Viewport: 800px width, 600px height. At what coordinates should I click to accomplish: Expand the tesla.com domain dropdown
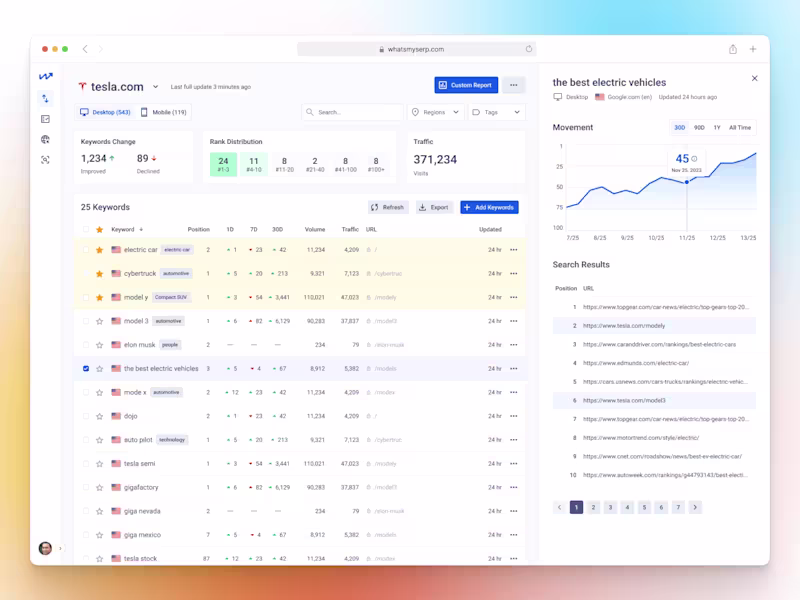coord(156,87)
